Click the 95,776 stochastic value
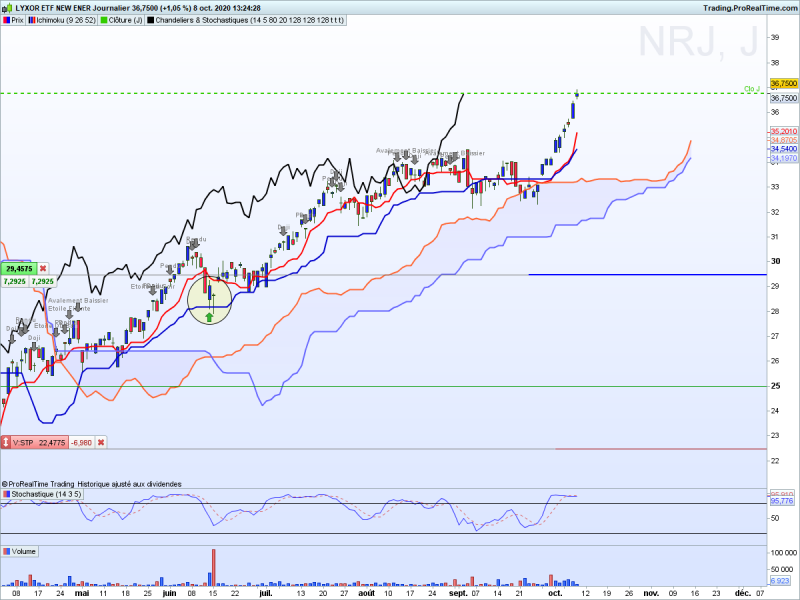Image resolution: width=800 pixels, height=600 pixels. (782, 502)
